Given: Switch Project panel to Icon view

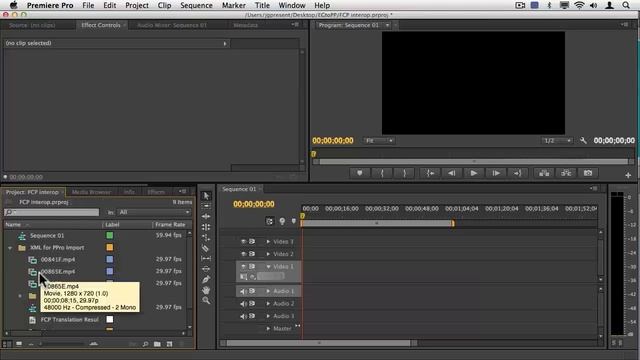Looking at the screenshot, I should pyautogui.click(x=19, y=344).
